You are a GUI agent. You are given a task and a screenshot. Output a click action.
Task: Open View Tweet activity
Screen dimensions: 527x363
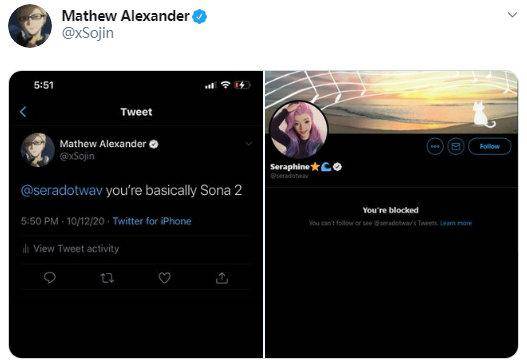pos(71,249)
